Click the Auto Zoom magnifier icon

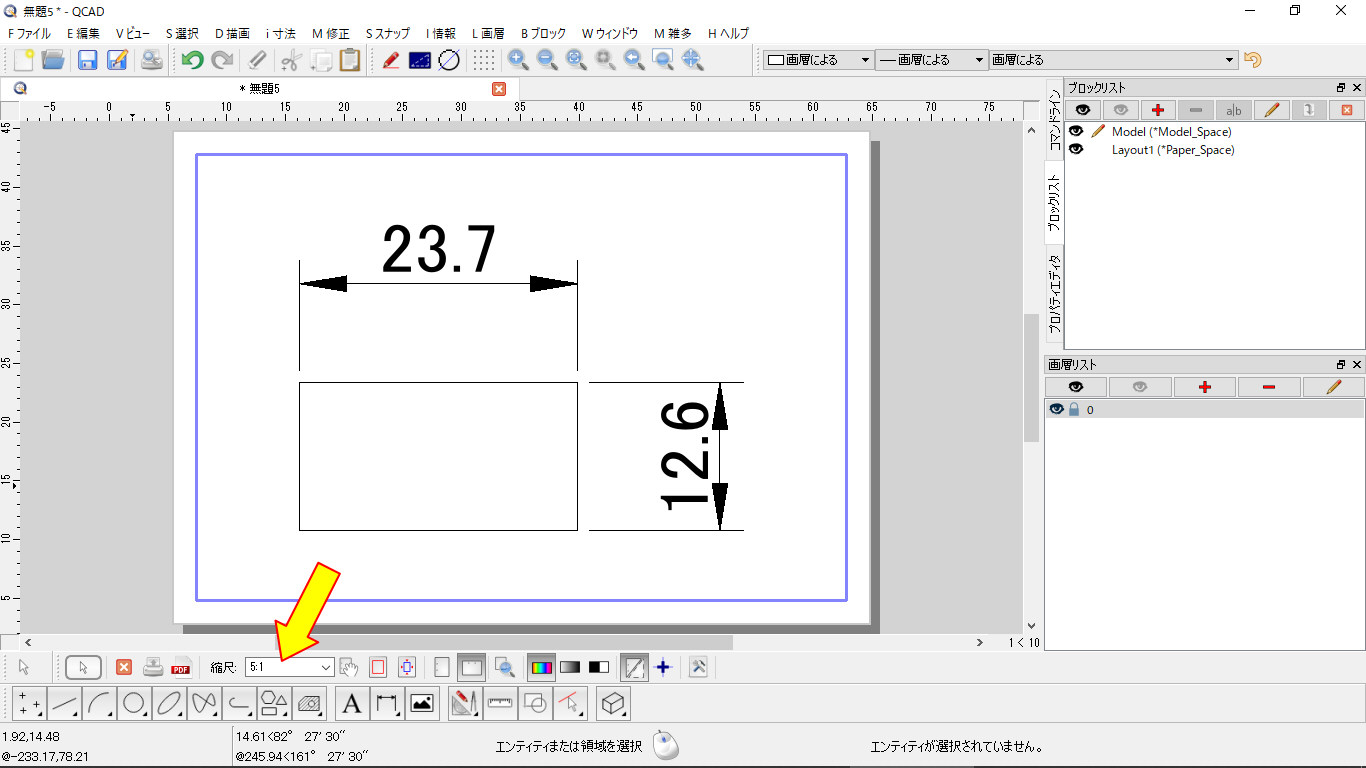tap(576, 60)
